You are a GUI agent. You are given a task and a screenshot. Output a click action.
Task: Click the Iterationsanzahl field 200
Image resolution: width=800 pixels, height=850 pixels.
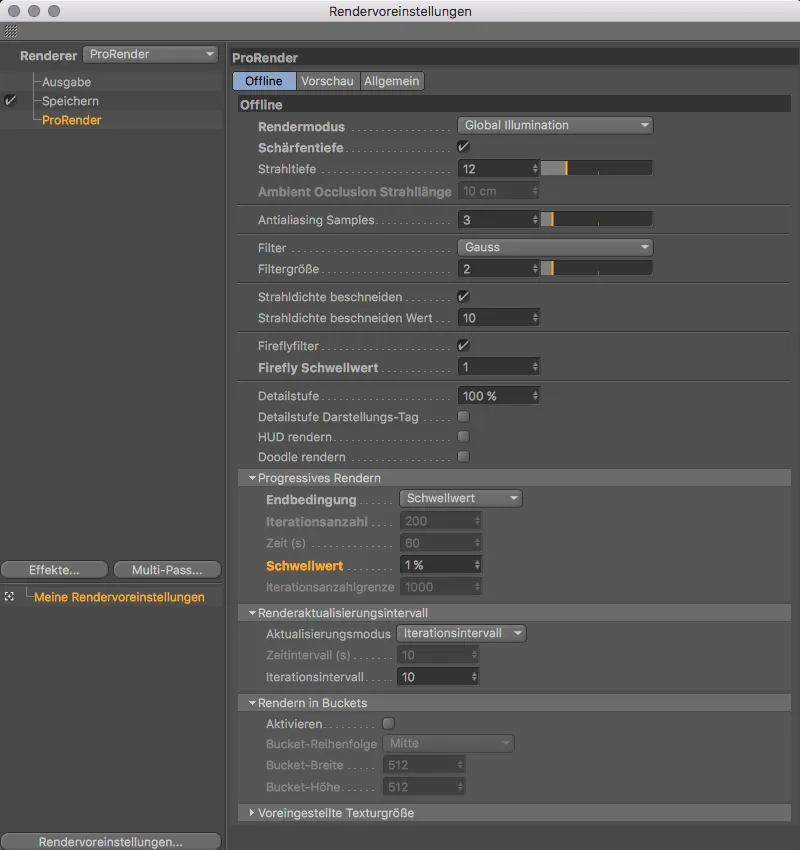click(441, 521)
